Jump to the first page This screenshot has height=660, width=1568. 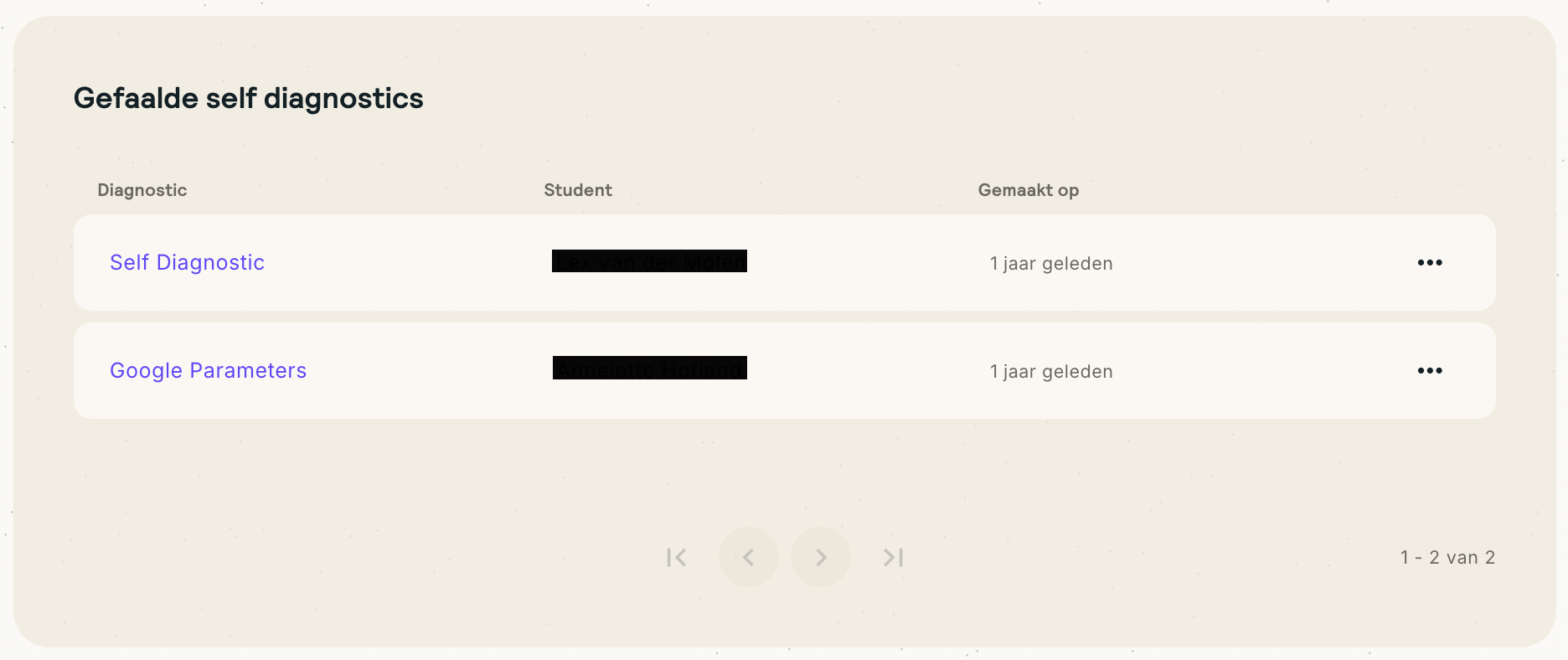tap(677, 558)
